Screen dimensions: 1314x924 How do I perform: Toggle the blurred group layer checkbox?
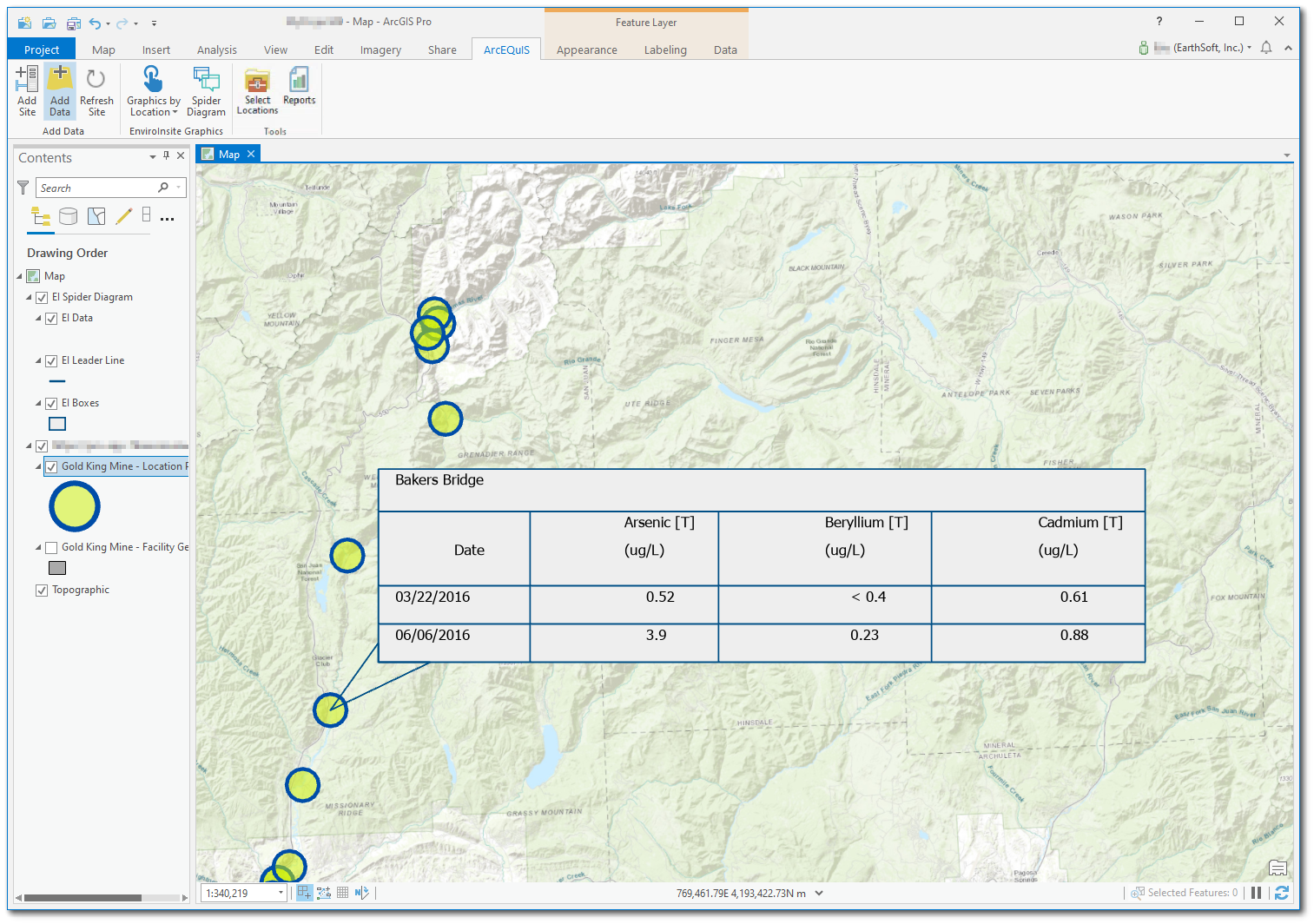pyautogui.click(x=42, y=446)
